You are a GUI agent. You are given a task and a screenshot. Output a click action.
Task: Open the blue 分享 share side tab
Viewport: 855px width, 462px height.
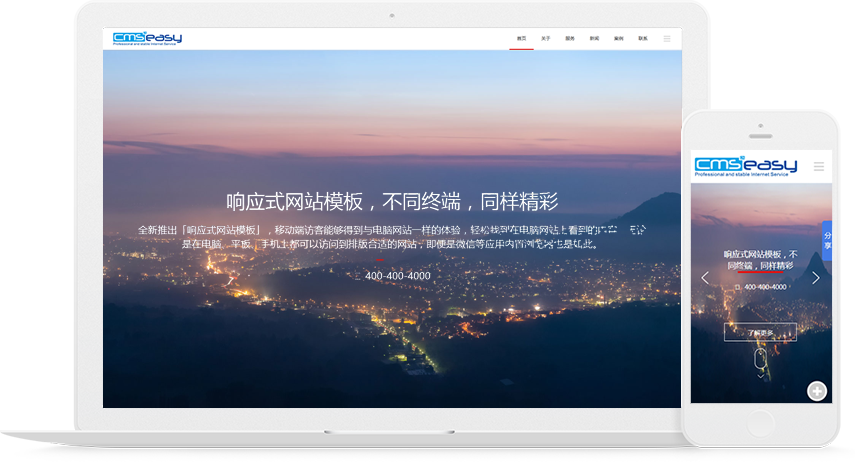(826, 242)
